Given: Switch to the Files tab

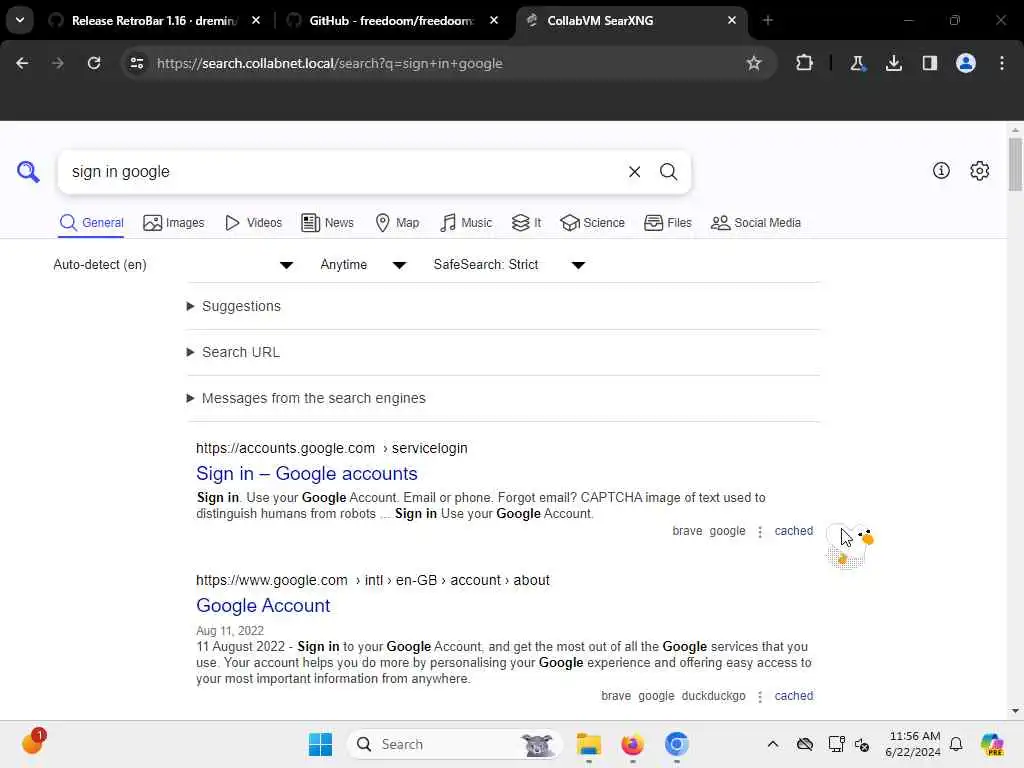Looking at the screenshot, I should point(667,223).
